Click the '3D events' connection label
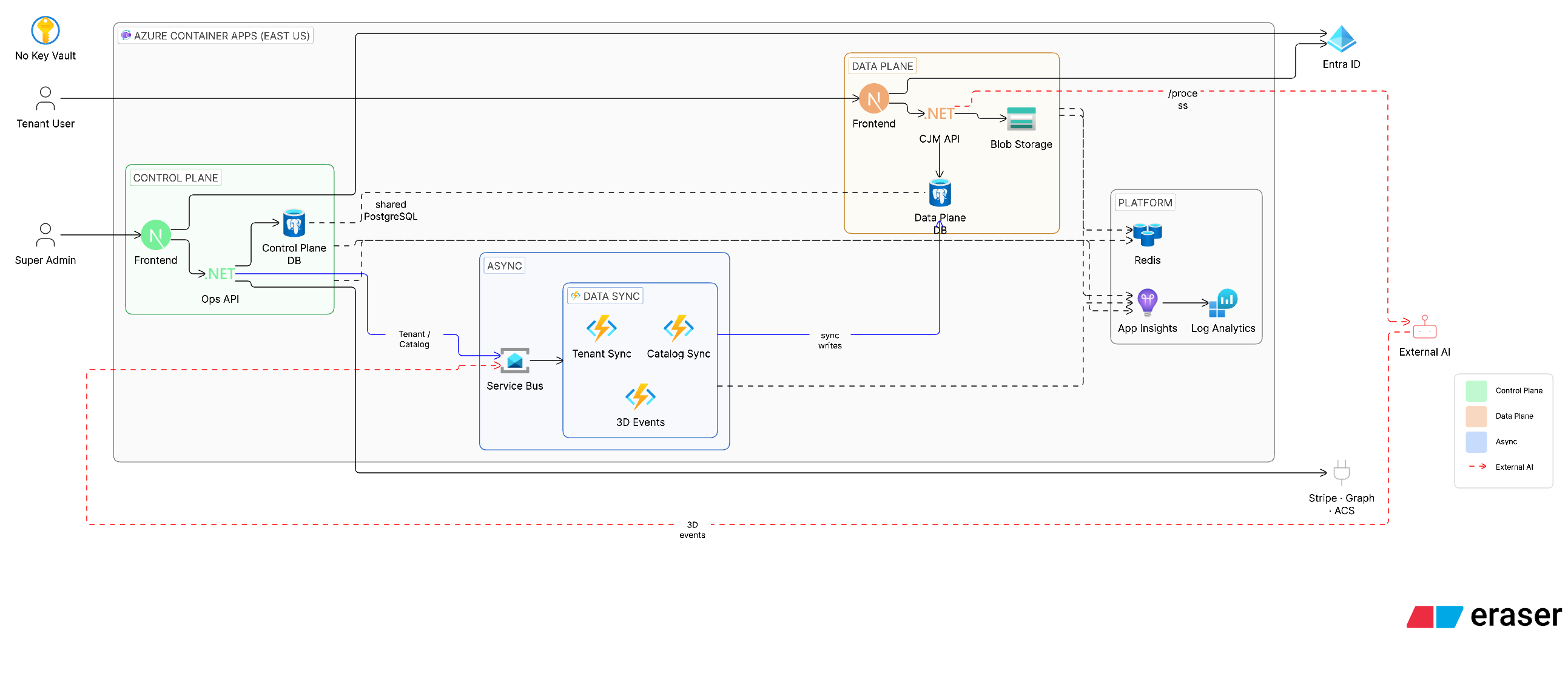Viewport: 1568px width, 695px height. [692, 530]
